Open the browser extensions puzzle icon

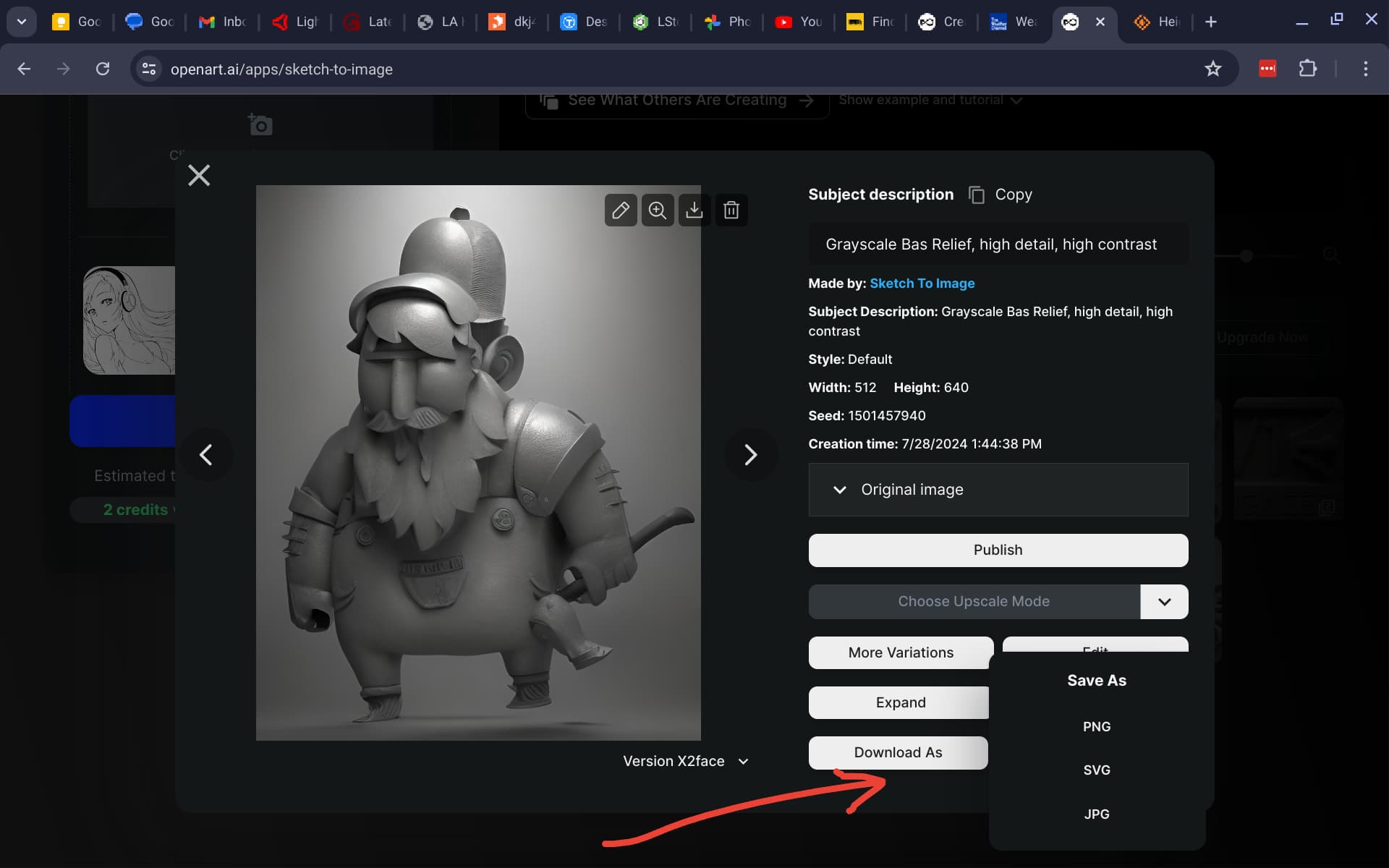pos(1307,69)
